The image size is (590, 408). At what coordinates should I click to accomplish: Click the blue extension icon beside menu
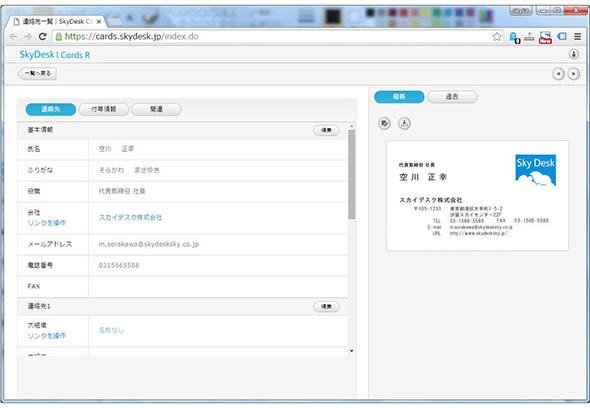[562, 37]
